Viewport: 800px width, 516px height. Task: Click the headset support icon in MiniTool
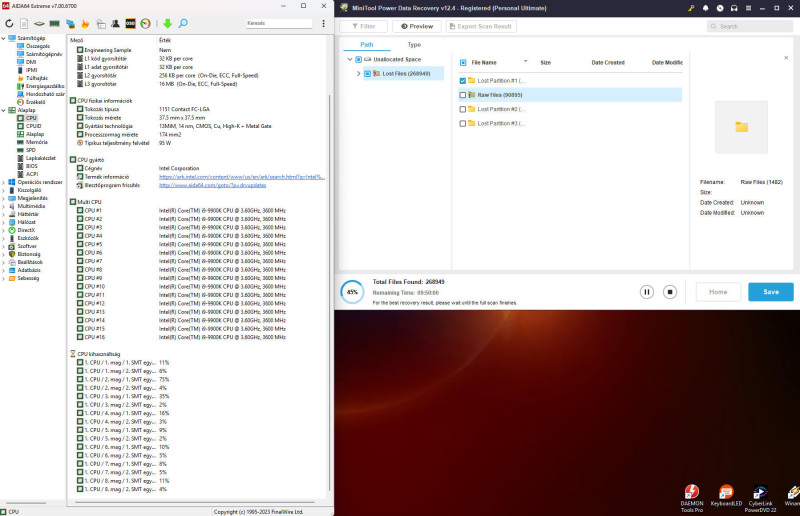click(x=734, y=8)
